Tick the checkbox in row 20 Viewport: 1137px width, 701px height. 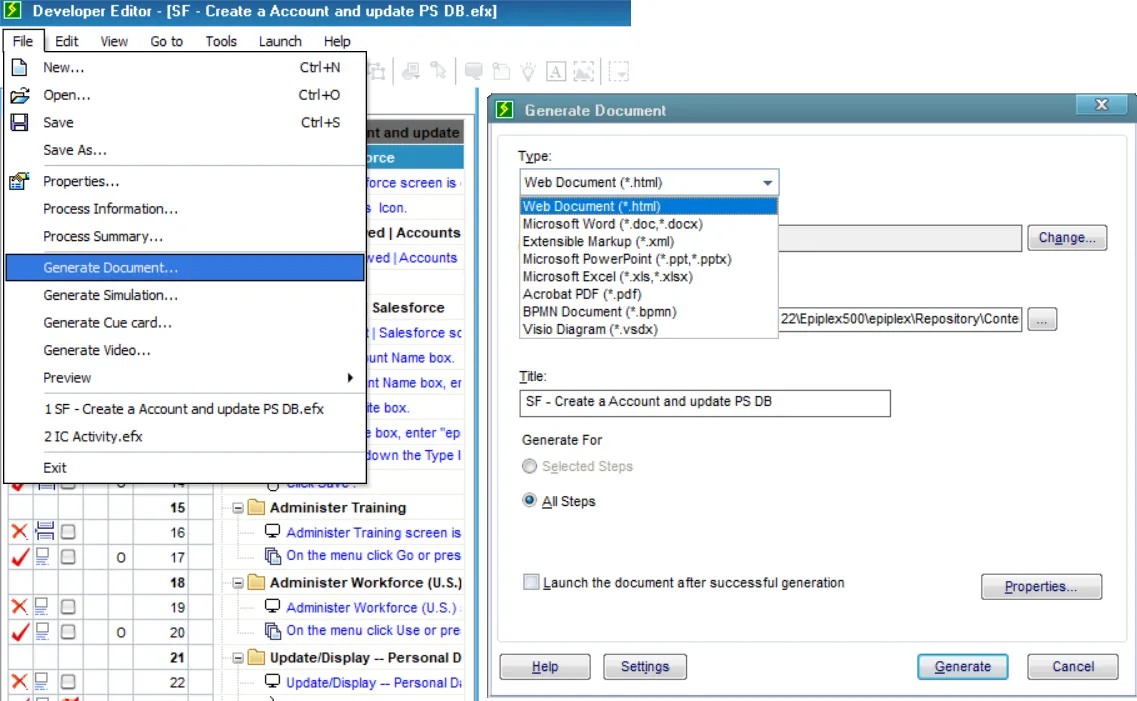pyautogui.click(x=68, y=632)
